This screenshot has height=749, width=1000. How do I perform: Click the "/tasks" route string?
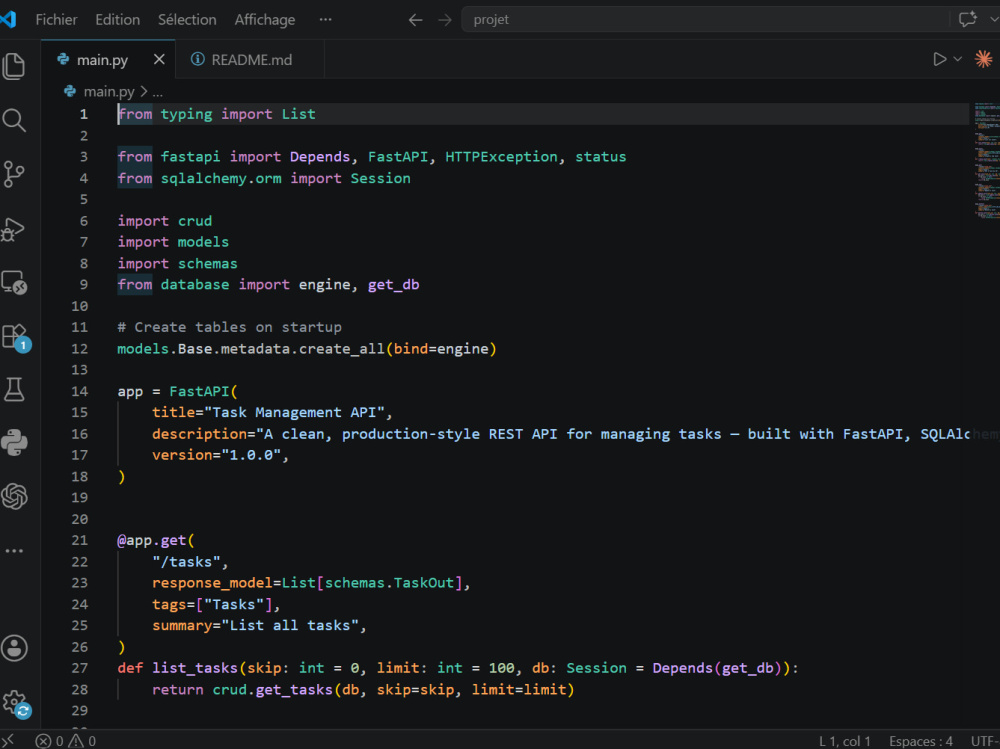tap(186, 562)
